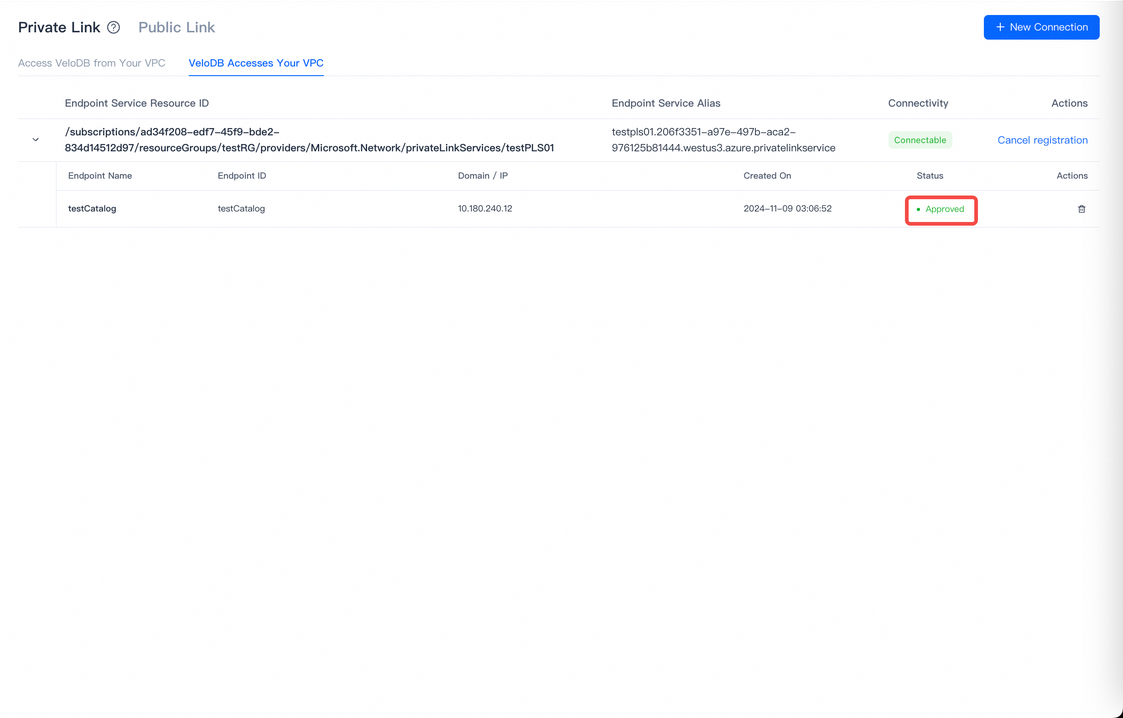Click the Created On column header
The height and width of the screenshot is (718, 1123).
(766, 175)
